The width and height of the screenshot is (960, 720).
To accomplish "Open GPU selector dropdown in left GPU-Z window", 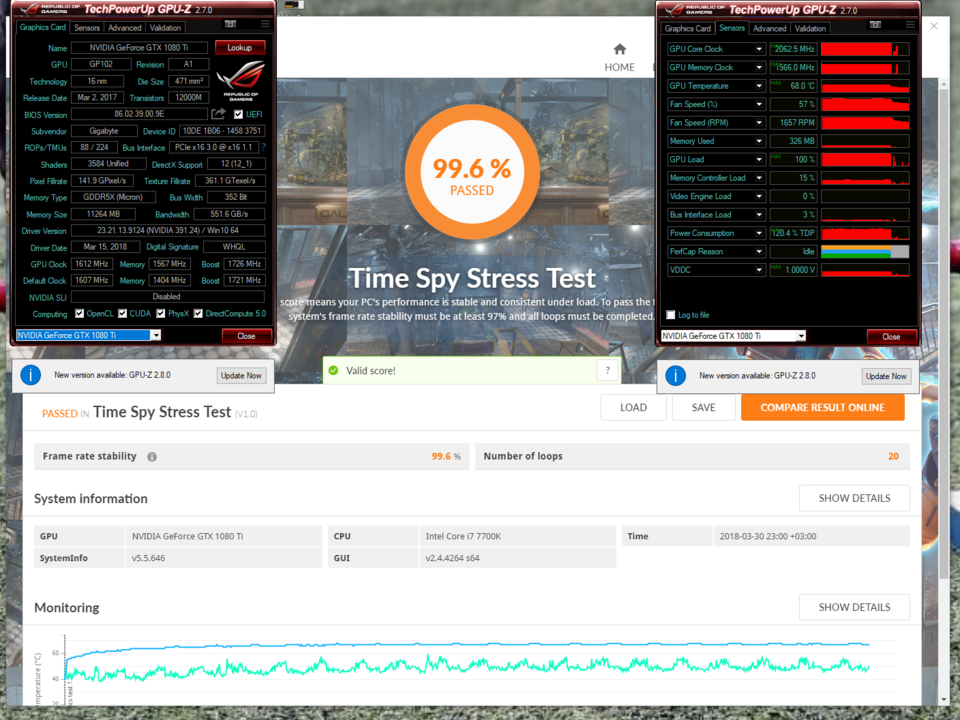I will tap(156, 335).
